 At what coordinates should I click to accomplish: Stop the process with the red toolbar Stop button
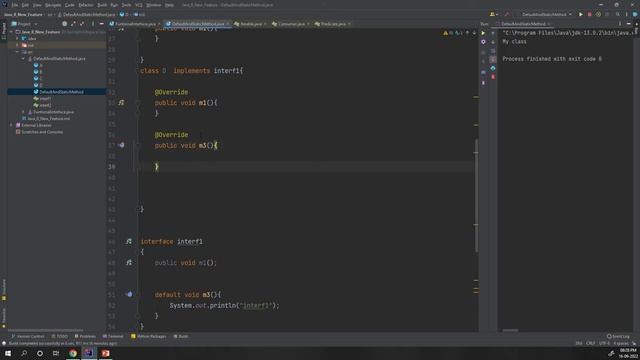(589, 14)
